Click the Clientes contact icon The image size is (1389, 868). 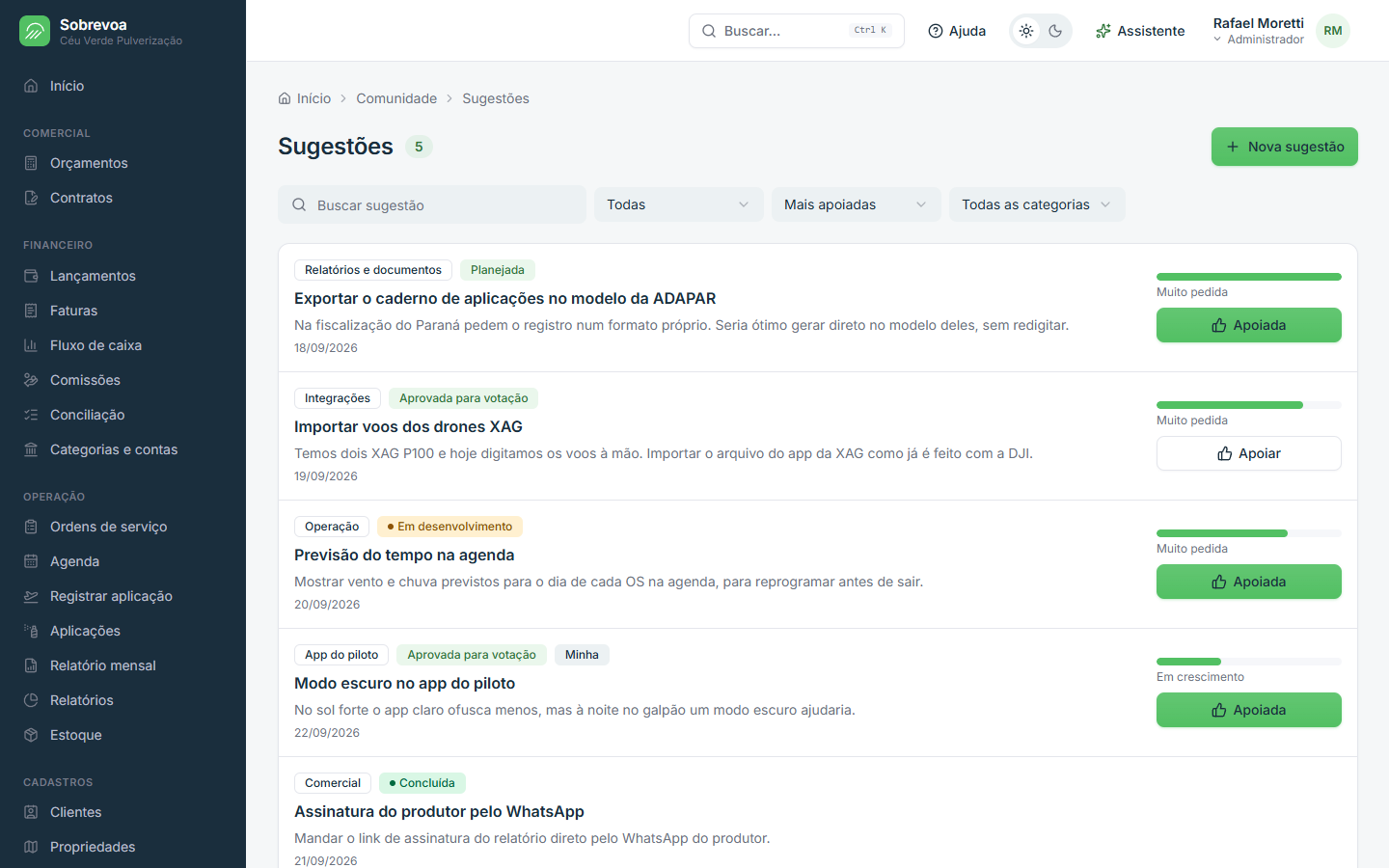coord(31,812)
